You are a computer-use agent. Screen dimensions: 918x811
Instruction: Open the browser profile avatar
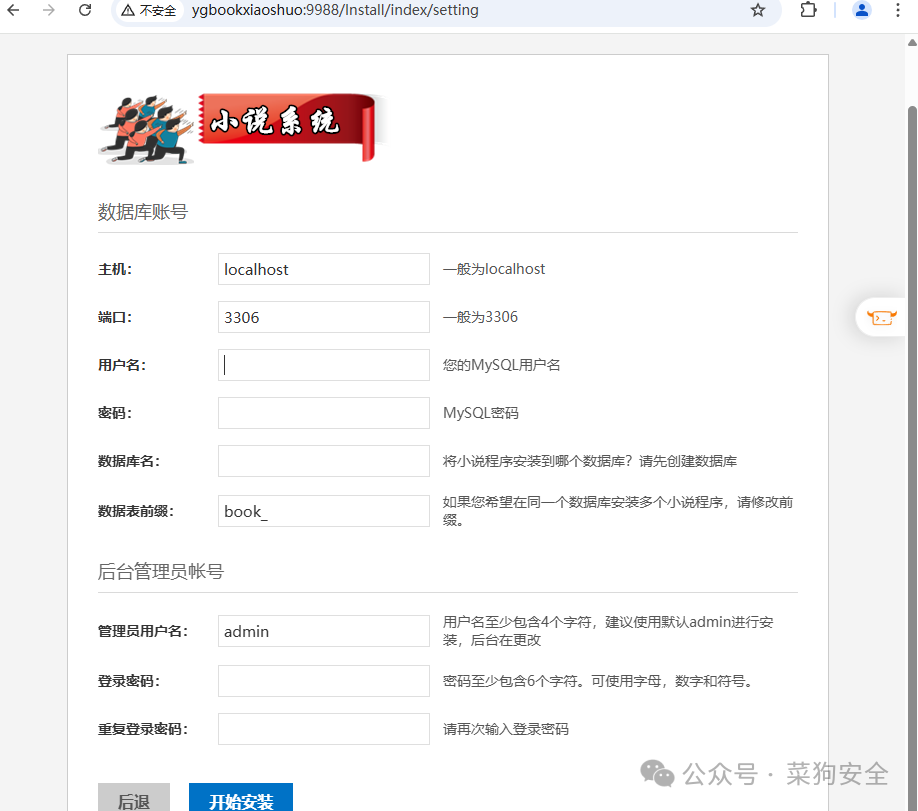(861, 10)
